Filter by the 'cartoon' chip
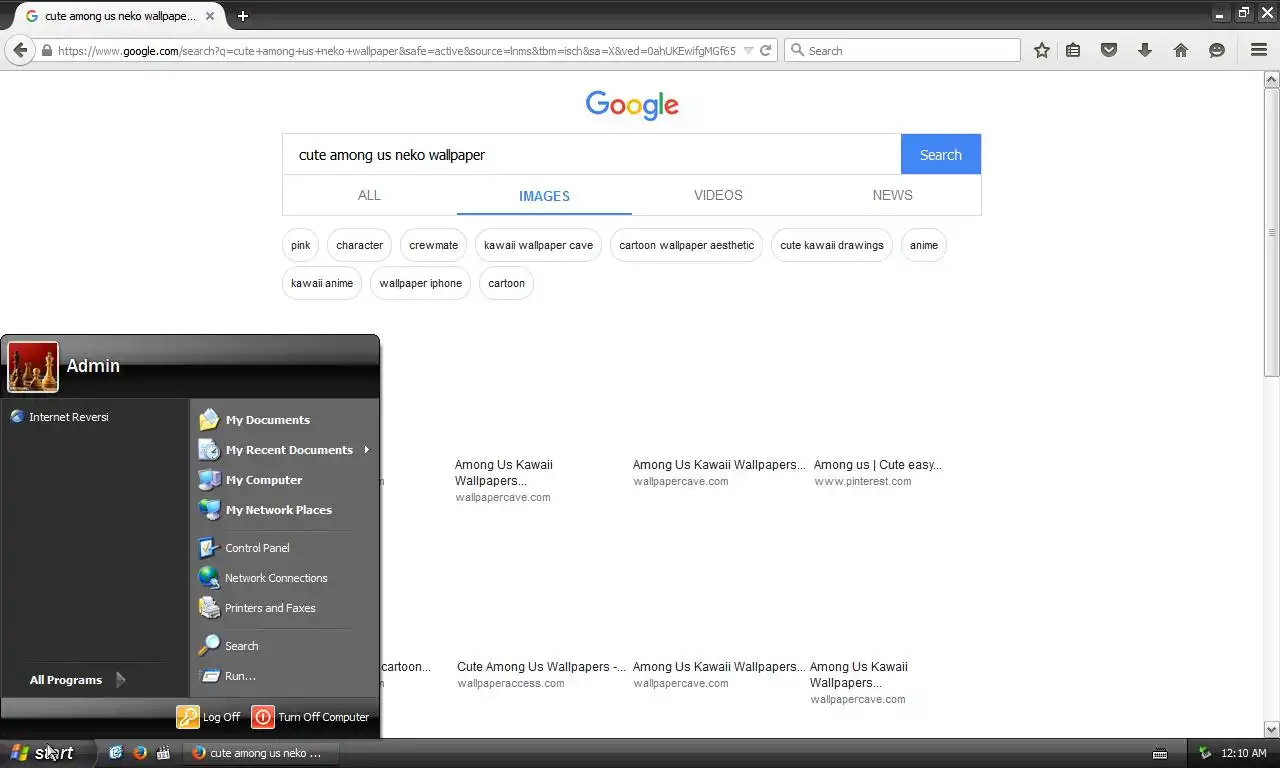Viewport: 1280px width, 768px height. pos(506,283)
